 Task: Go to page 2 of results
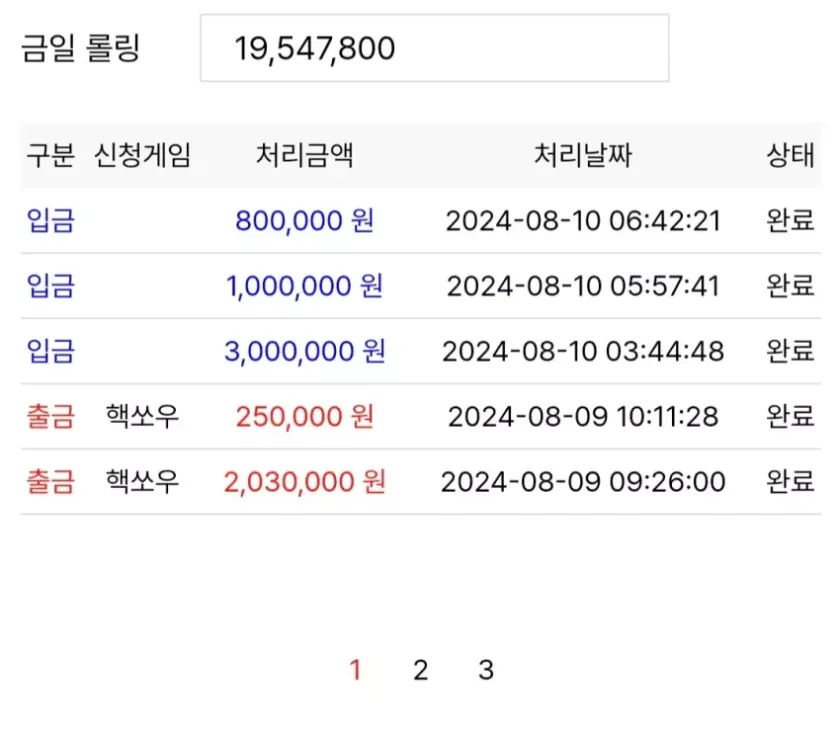click(x=420, y=670)
